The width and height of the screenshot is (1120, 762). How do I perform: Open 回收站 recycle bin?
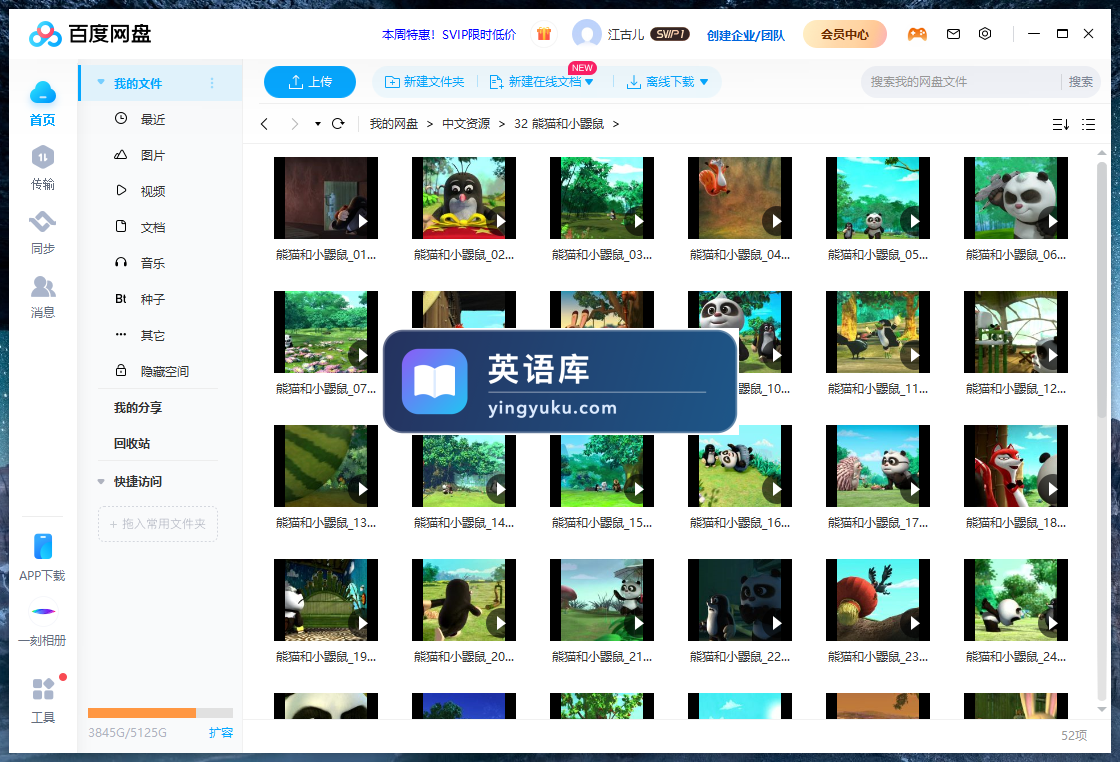(x=132, y=443)
